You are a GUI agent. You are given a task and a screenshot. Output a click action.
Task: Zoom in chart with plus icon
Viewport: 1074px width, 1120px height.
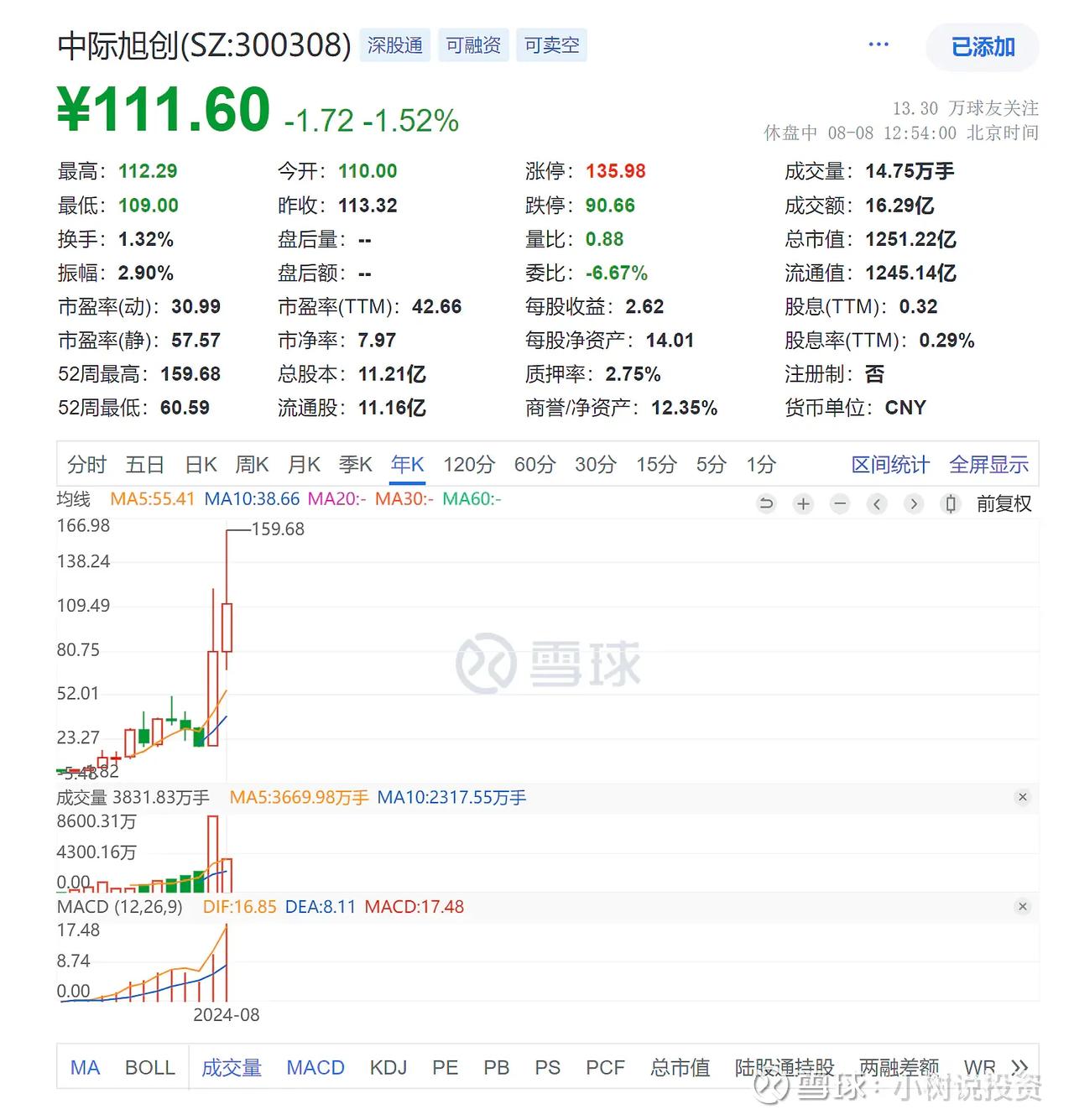803,503
